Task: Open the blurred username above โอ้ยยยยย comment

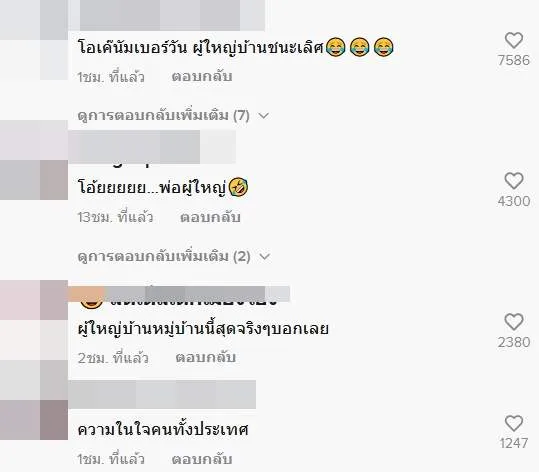Action: [152, 147]
